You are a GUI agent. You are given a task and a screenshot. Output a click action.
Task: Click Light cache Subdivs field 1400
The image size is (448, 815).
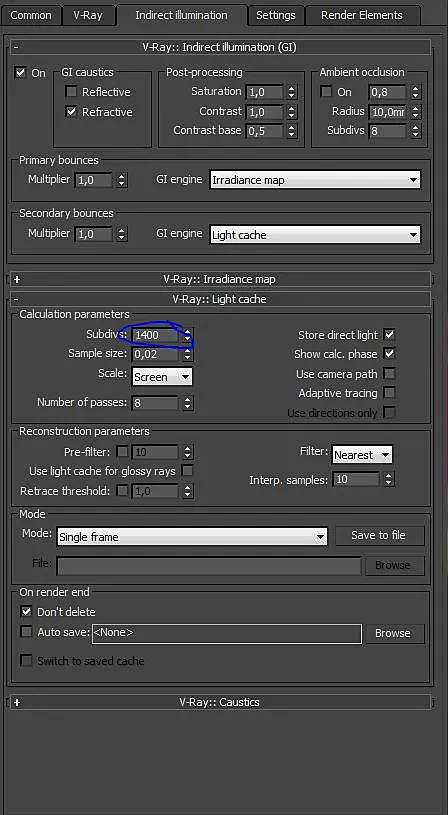click(155, 335)
